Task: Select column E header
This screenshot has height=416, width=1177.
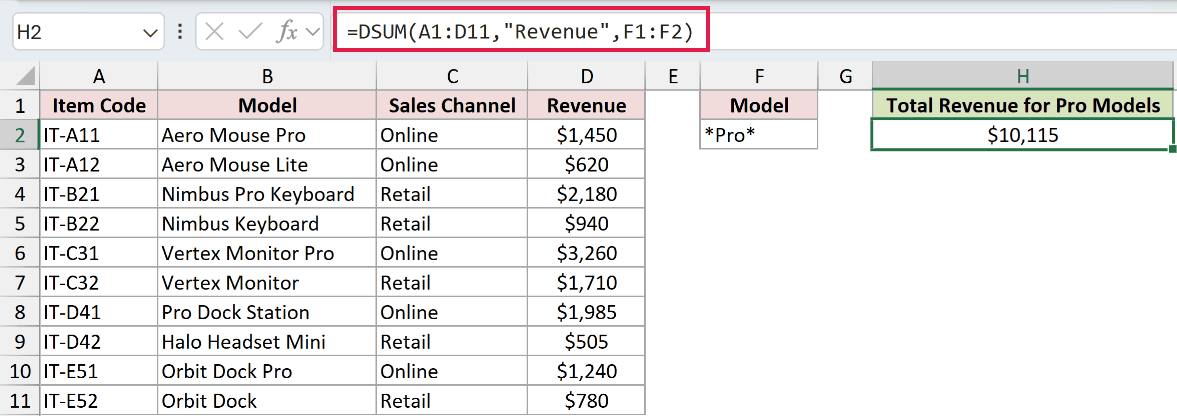Action: coord(672,76)
